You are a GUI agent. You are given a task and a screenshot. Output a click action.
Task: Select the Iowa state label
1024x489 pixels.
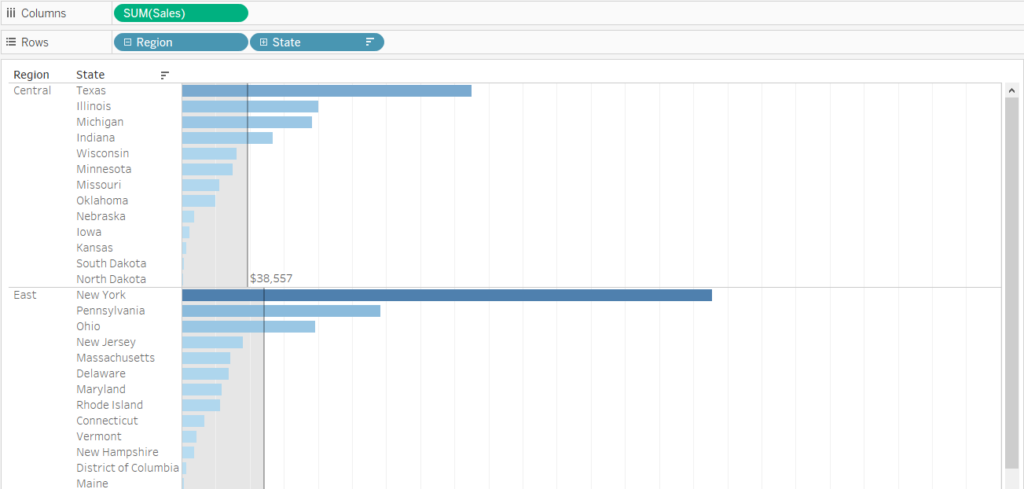point(89,232)
